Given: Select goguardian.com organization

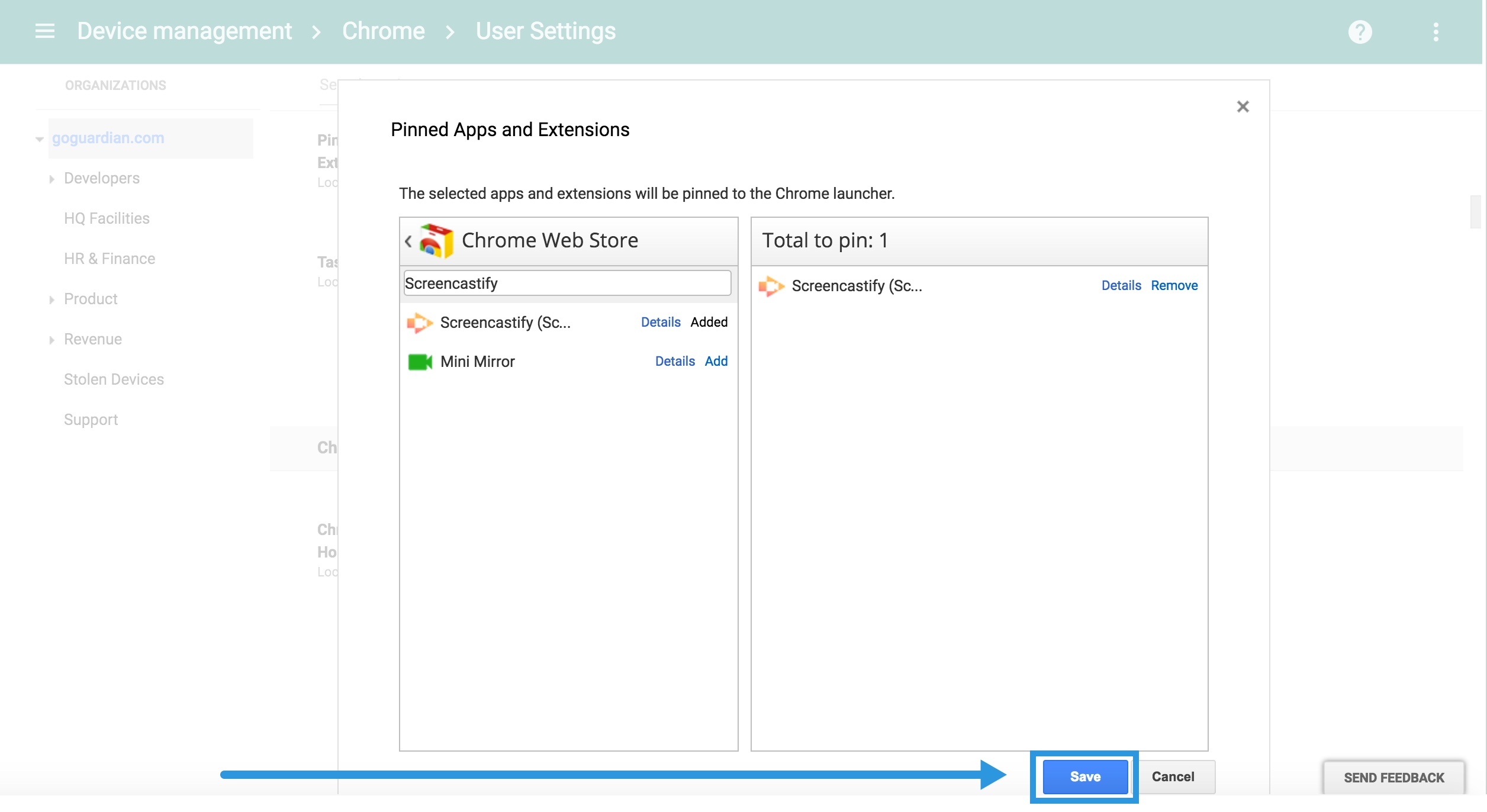Looking at the screenshot, I should pos(108,138).
